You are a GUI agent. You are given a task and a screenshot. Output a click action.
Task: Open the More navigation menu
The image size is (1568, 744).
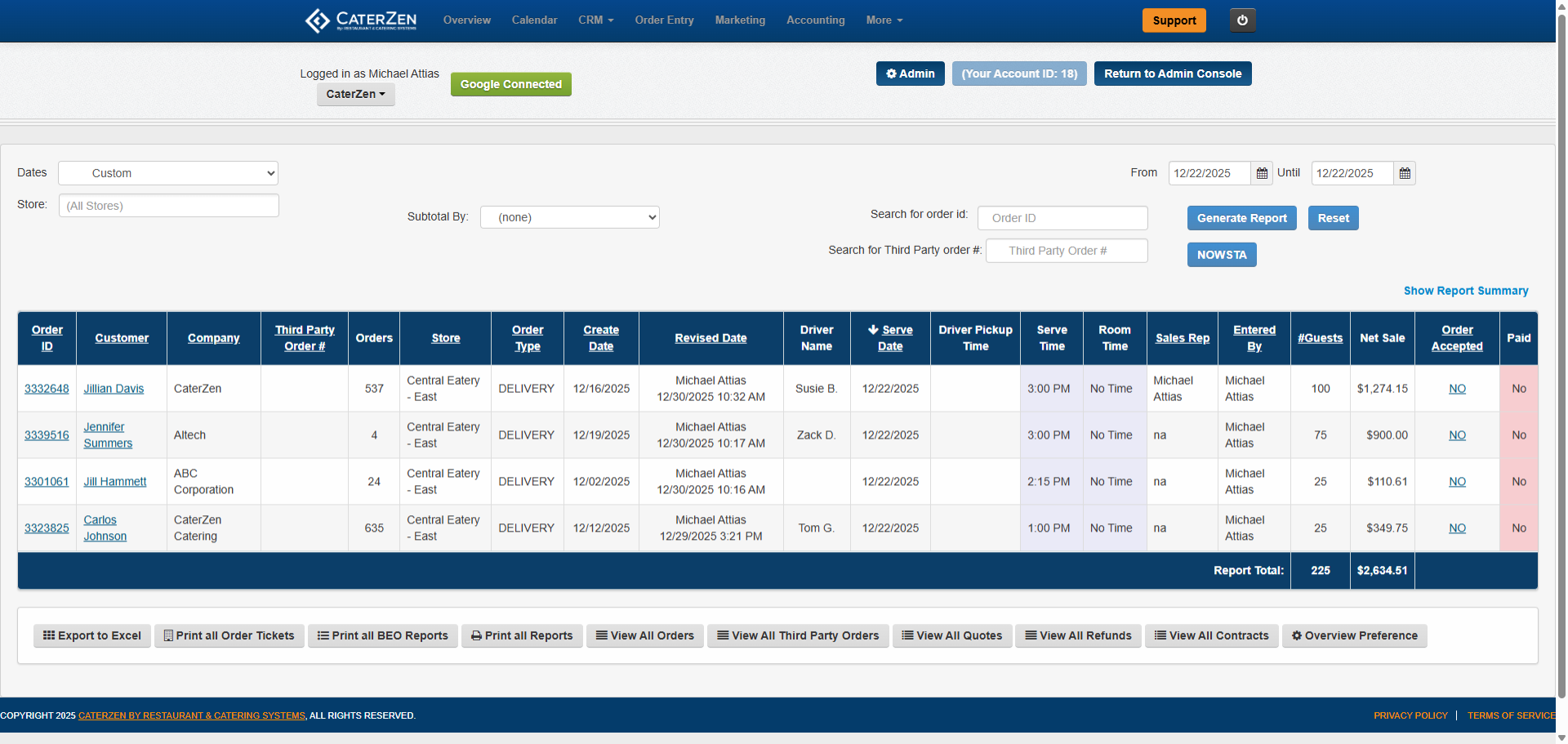(x=884, y=20)
